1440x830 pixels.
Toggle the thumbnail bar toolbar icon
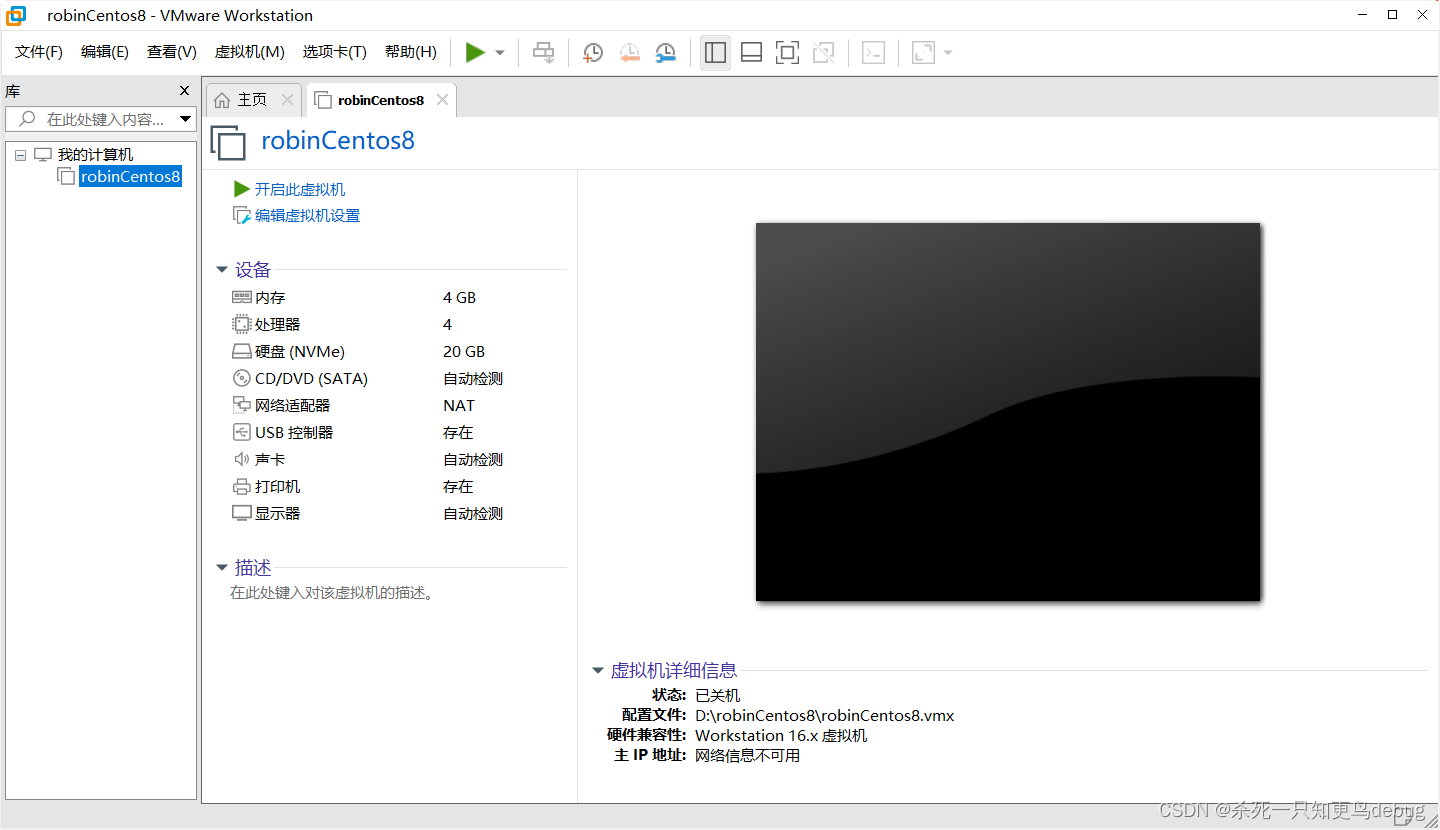(751, 53)
